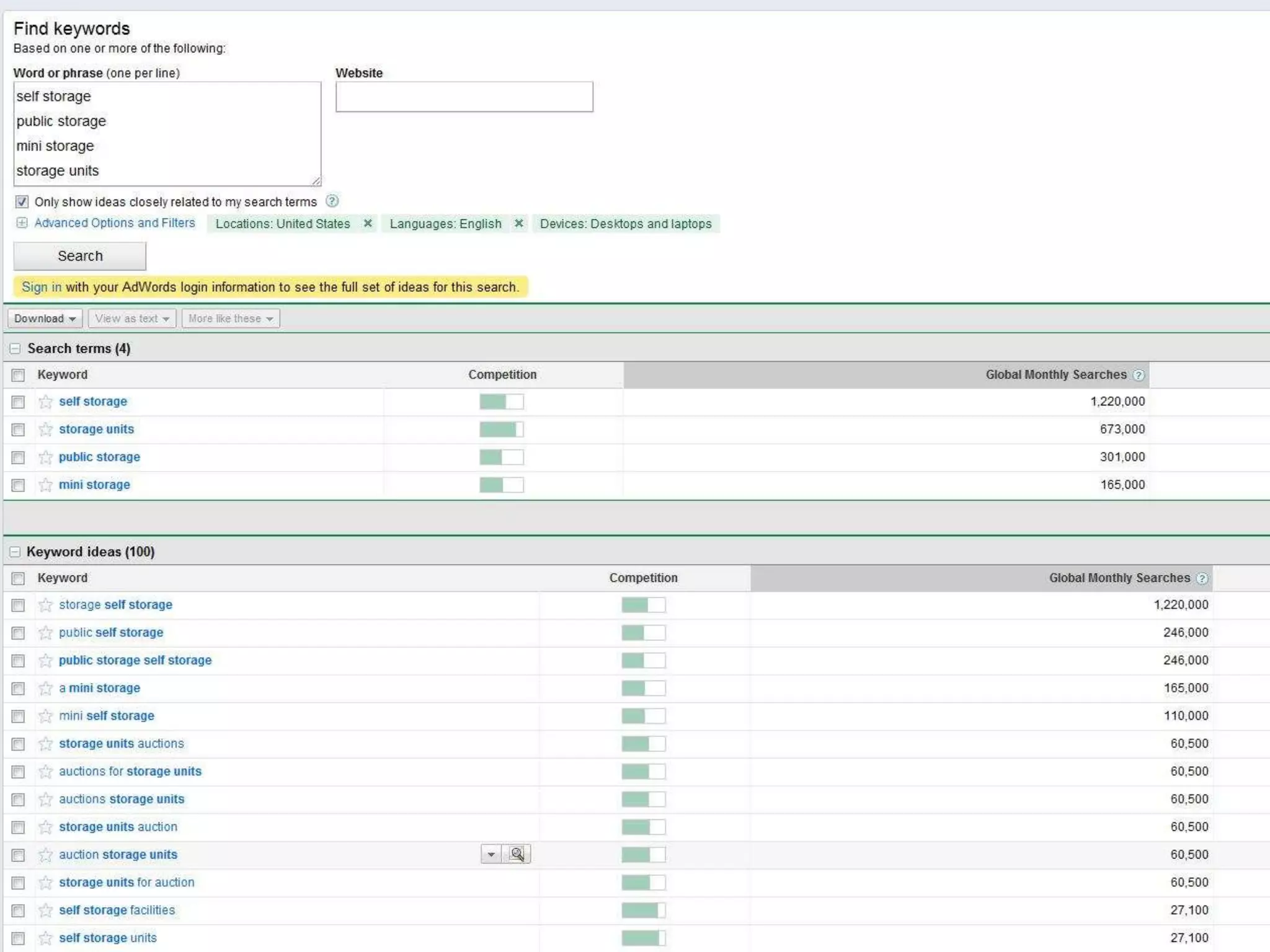Click help icon beside closely related option
The width and height of the screenshot is (1270, 952).
click(x=332, y=201)
